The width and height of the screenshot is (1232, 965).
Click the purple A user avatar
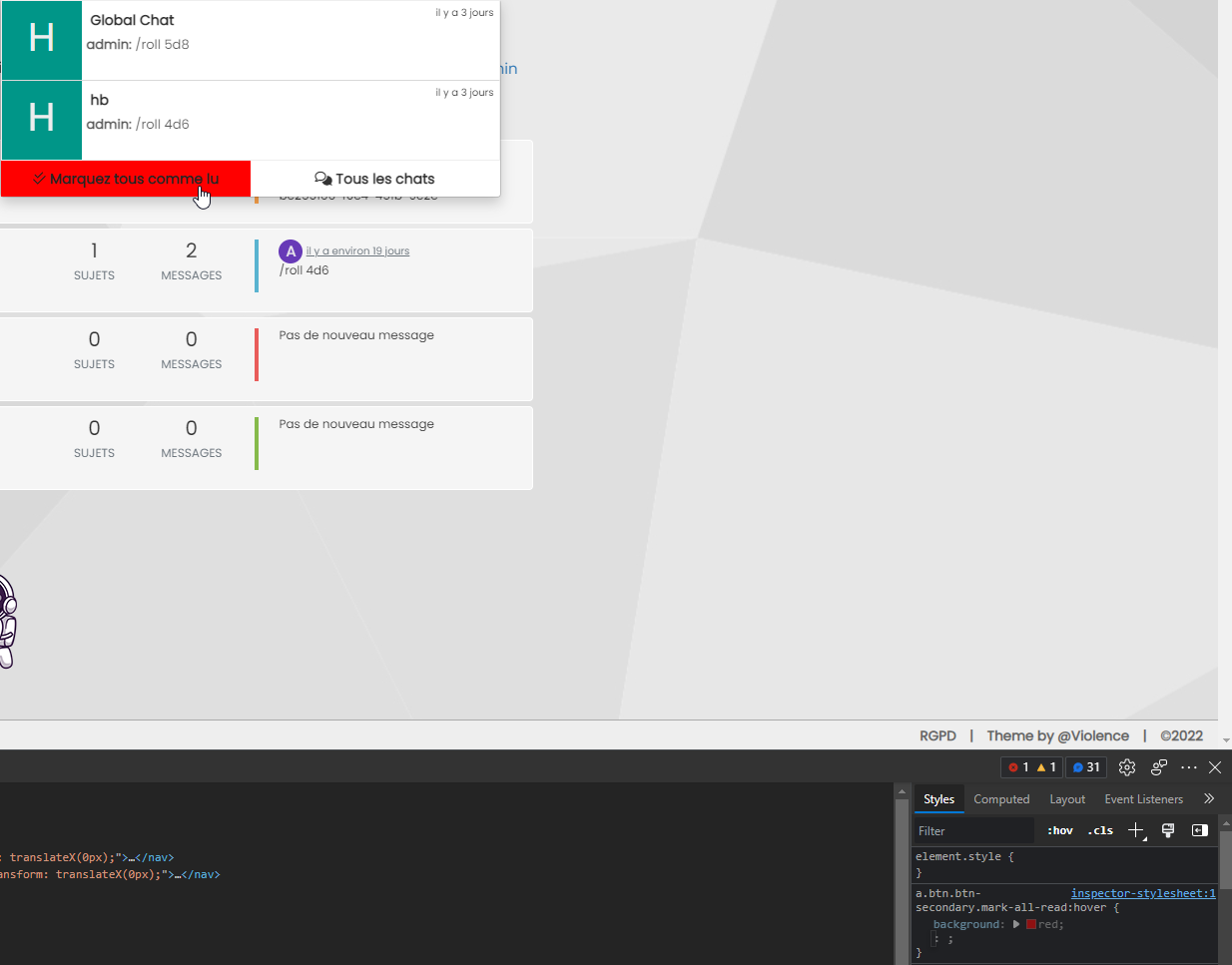[291, 251]
